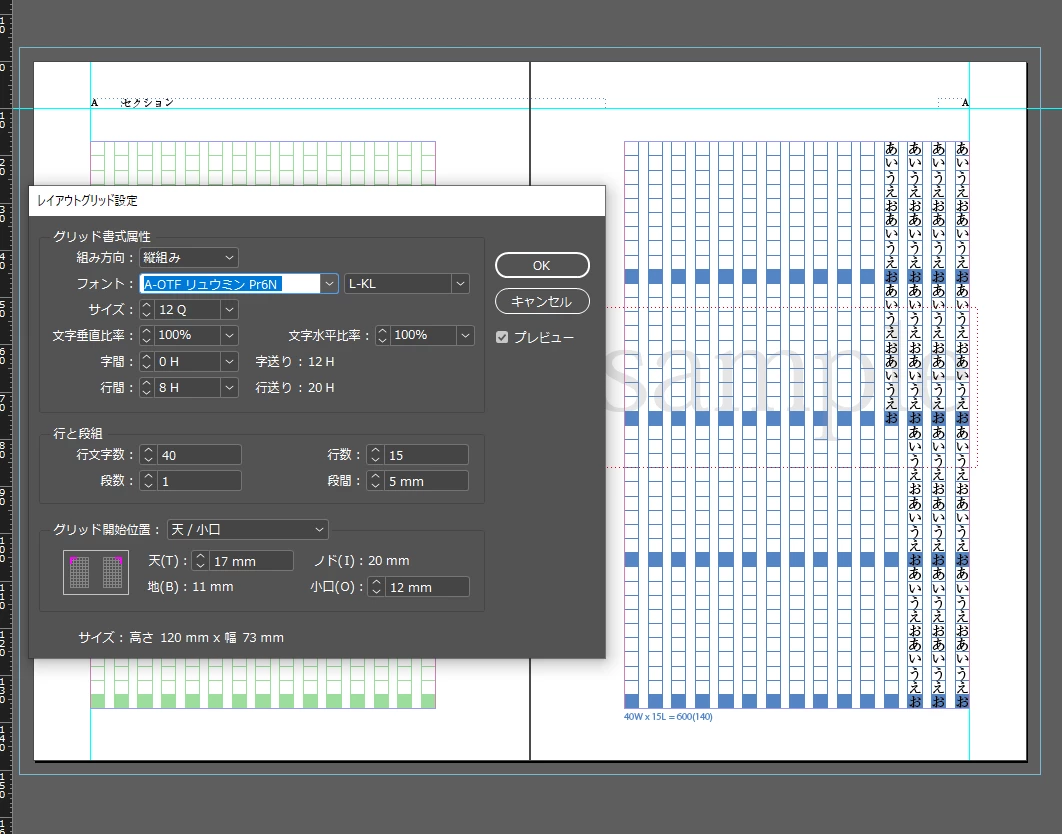Click the A-OTF リュウミン Pr6N font field
The width and height of the screenshot is (1062, 834).
pos(230,284)
